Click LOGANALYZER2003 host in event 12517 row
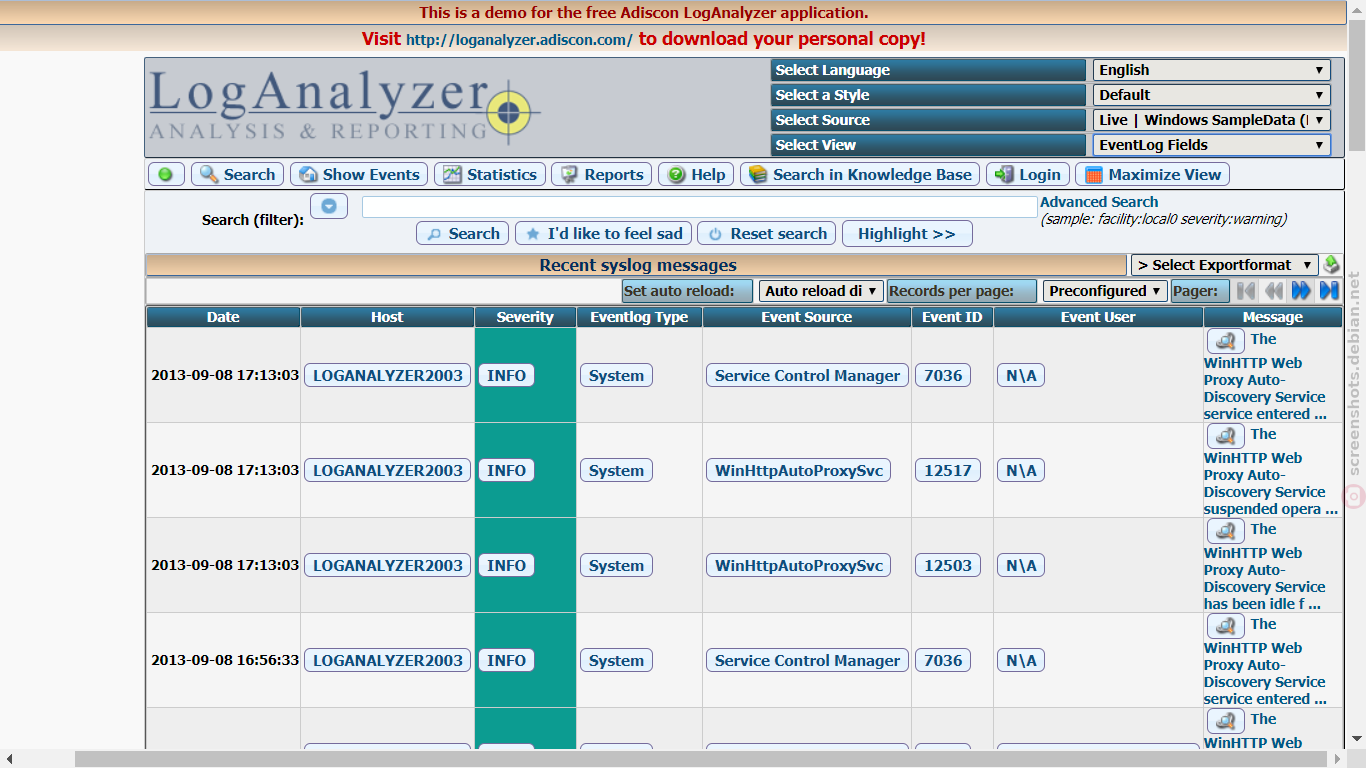 coord(387,470)
